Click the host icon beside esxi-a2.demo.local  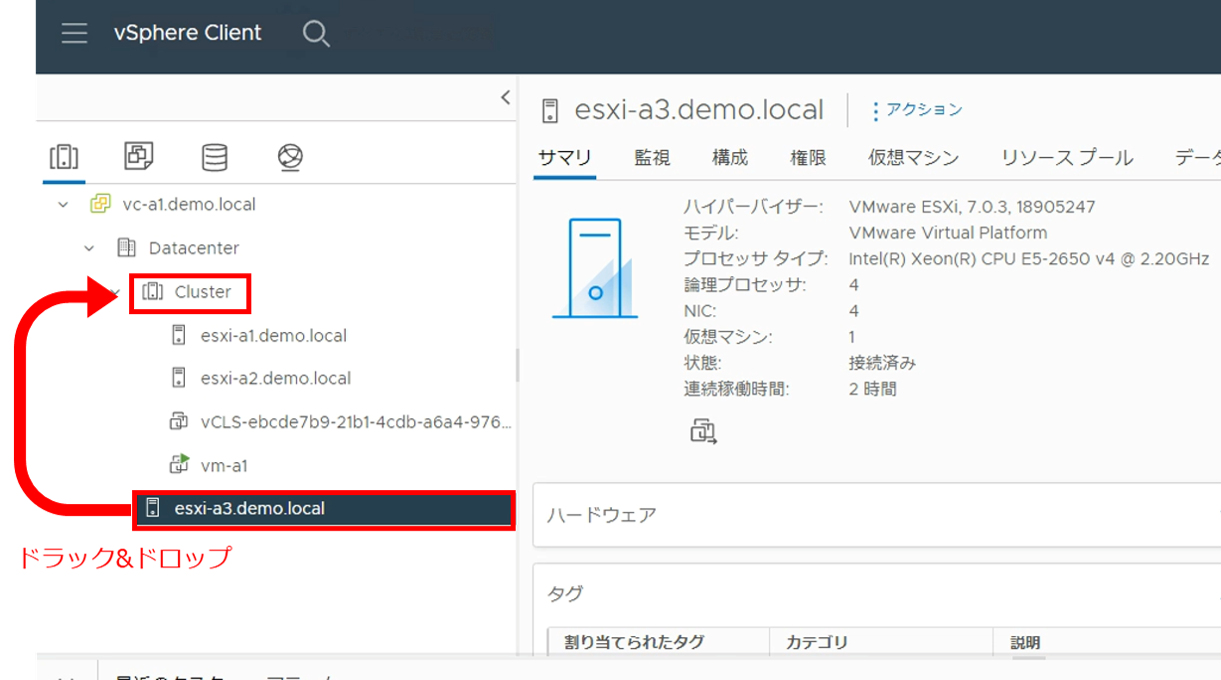click(179, 378)
